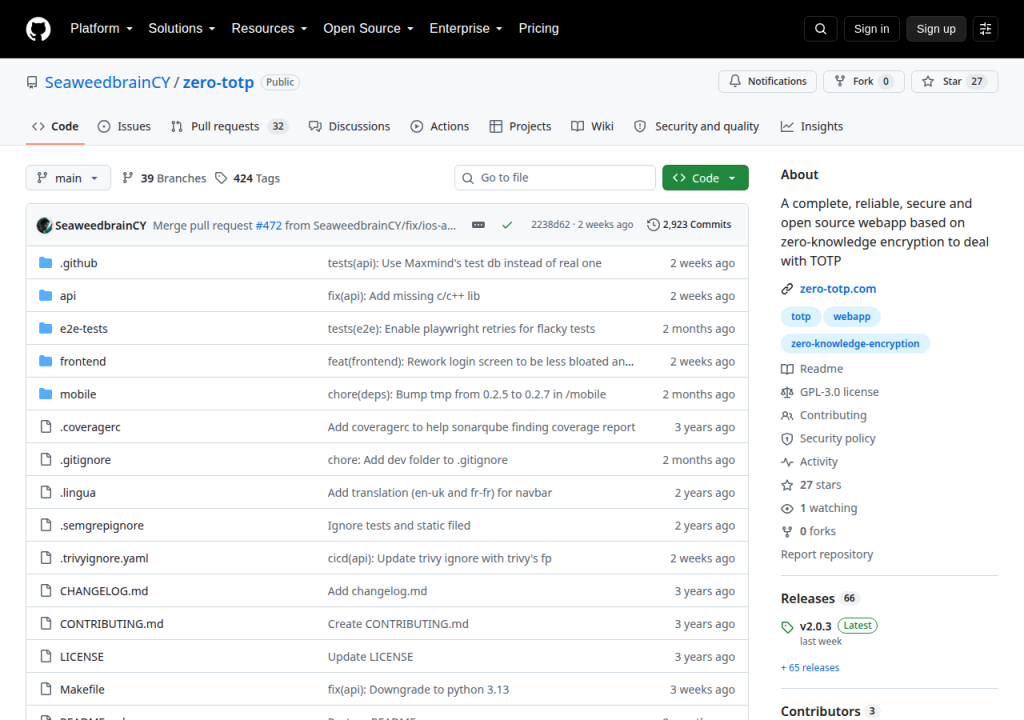The height and width of the screenshot is (720, 1024).
Task: Open the search magnifier button
Action: pos(820,29)
